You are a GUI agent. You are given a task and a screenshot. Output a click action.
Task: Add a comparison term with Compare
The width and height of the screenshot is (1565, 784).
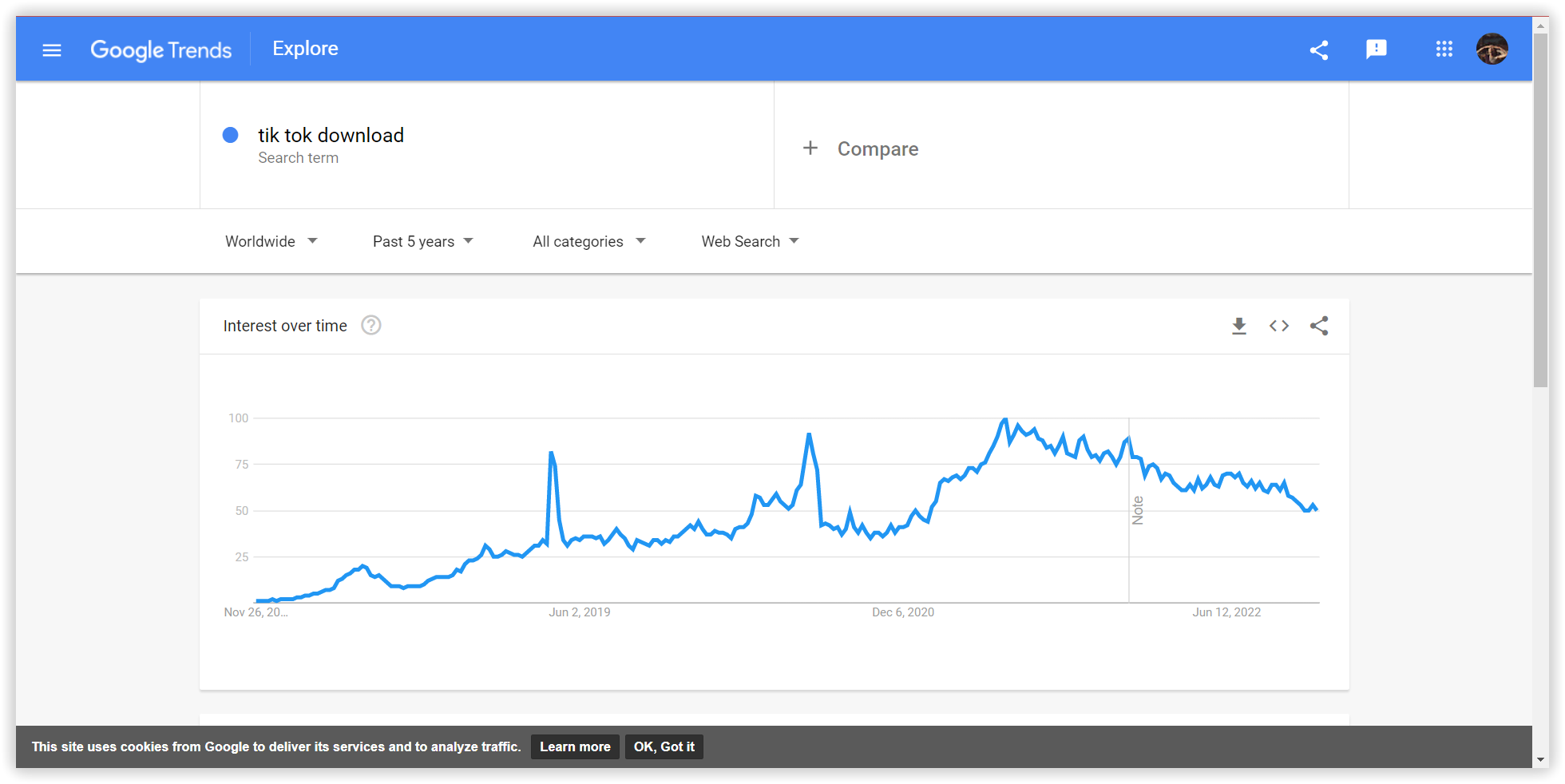[878, 149]
